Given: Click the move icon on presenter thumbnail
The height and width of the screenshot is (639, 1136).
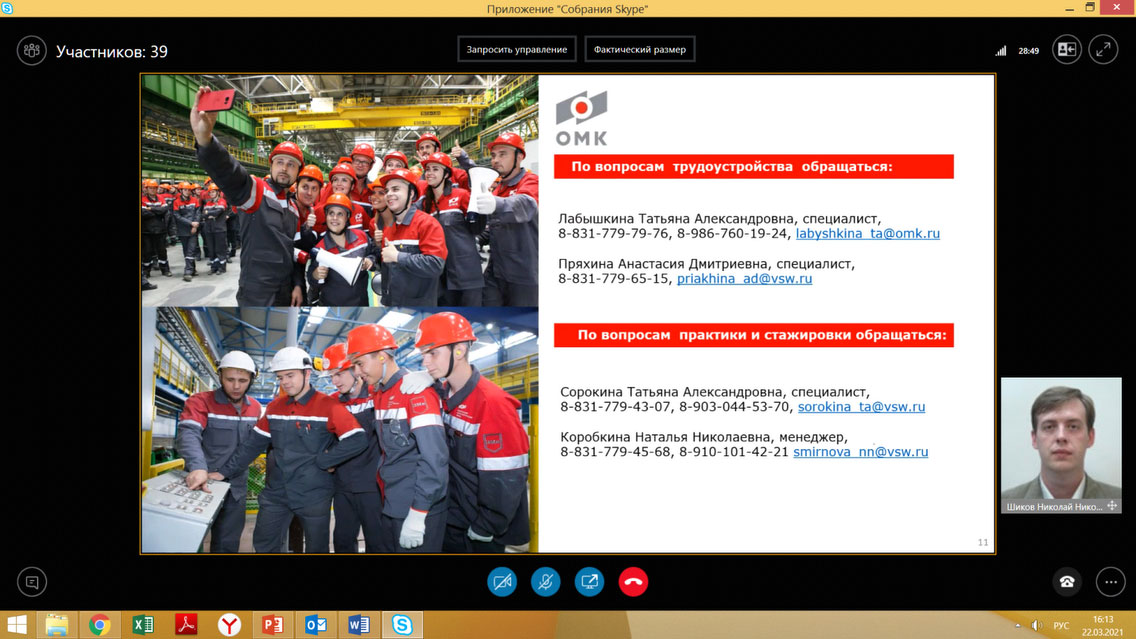Looking at the screenshot, I should pyautogui.click(x=1112, y=506).
